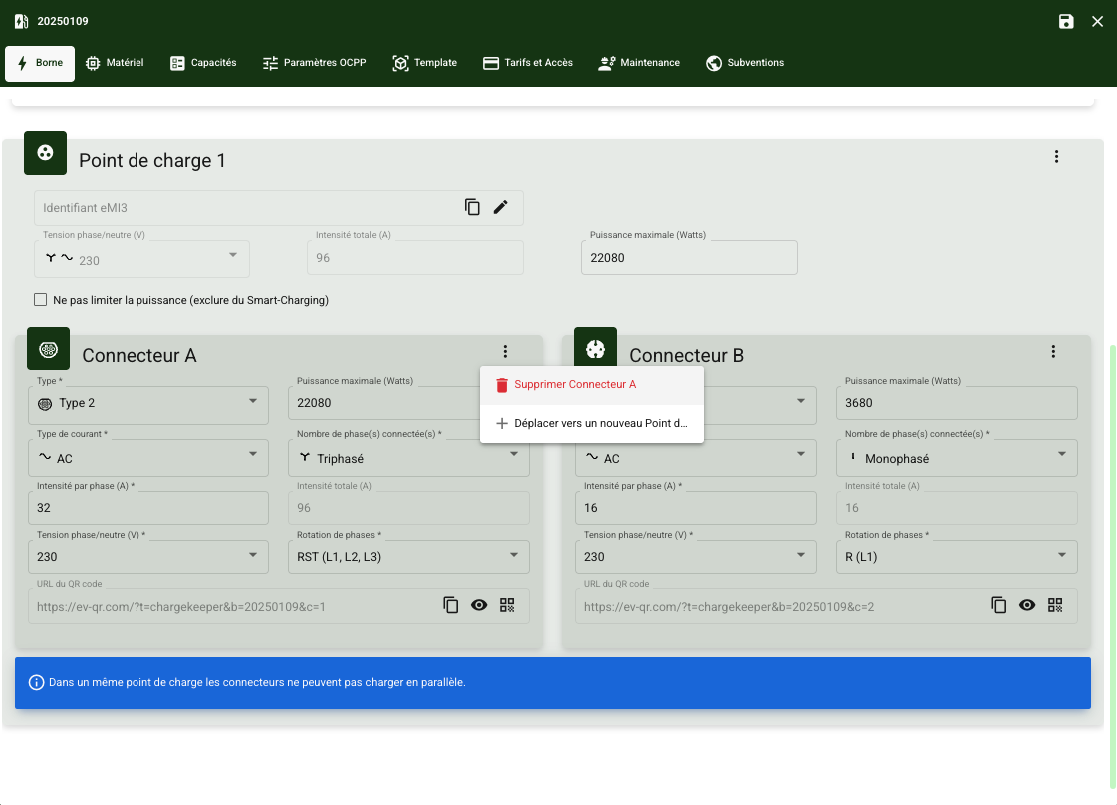Preview Connecteur A QR URL with eye icon

[479, 605]
